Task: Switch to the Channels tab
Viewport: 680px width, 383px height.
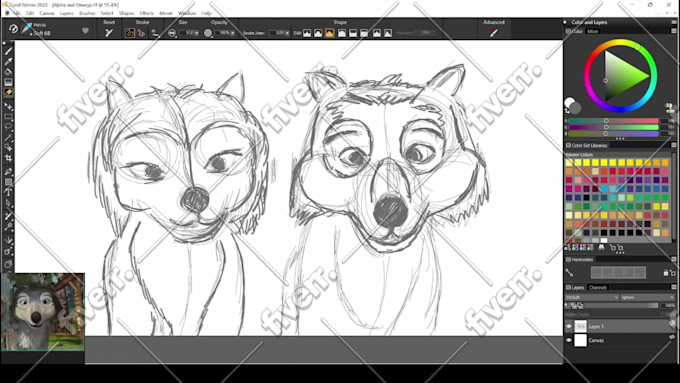Action: 598,288
